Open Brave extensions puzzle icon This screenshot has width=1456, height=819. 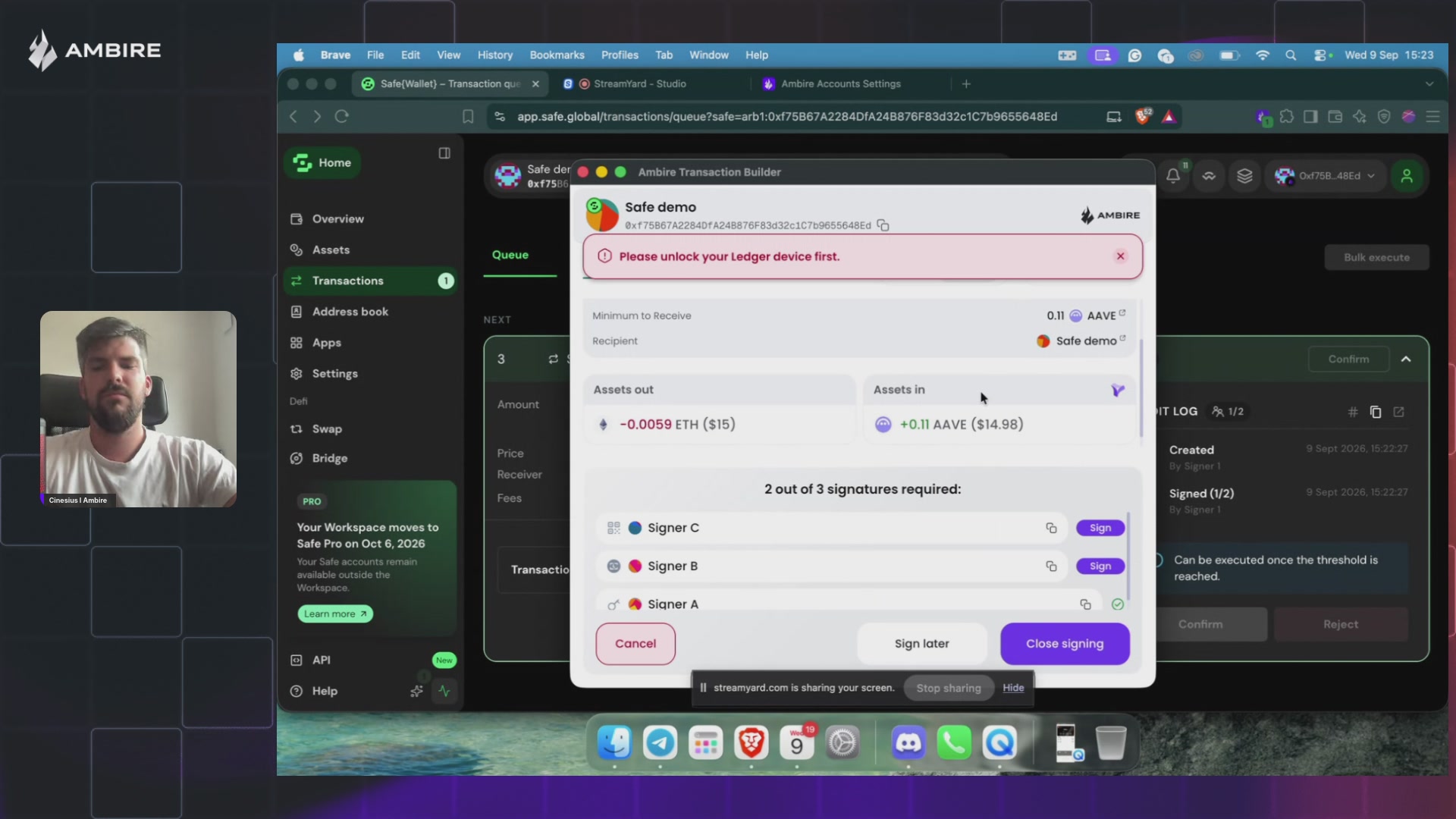[1287, 117]
